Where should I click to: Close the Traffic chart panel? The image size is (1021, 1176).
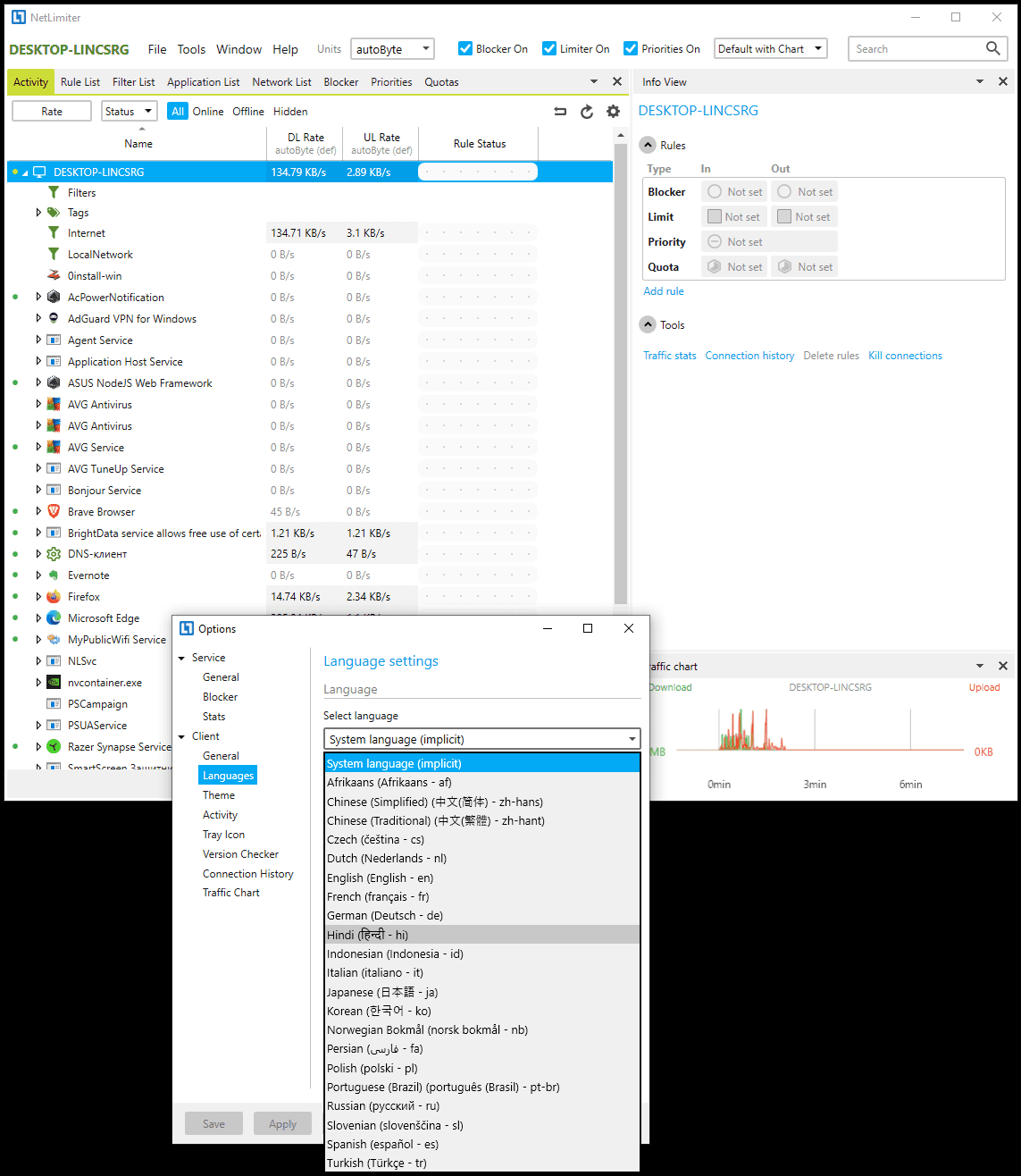pyautogui.click(x=1003, y=666)
